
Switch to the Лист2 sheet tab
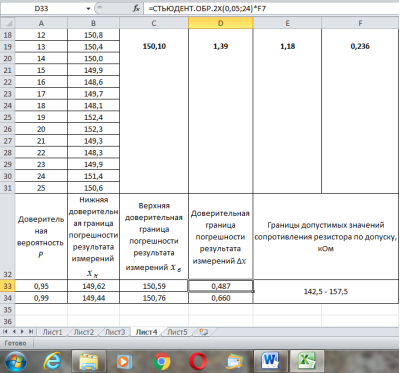(x=84, y=332)
